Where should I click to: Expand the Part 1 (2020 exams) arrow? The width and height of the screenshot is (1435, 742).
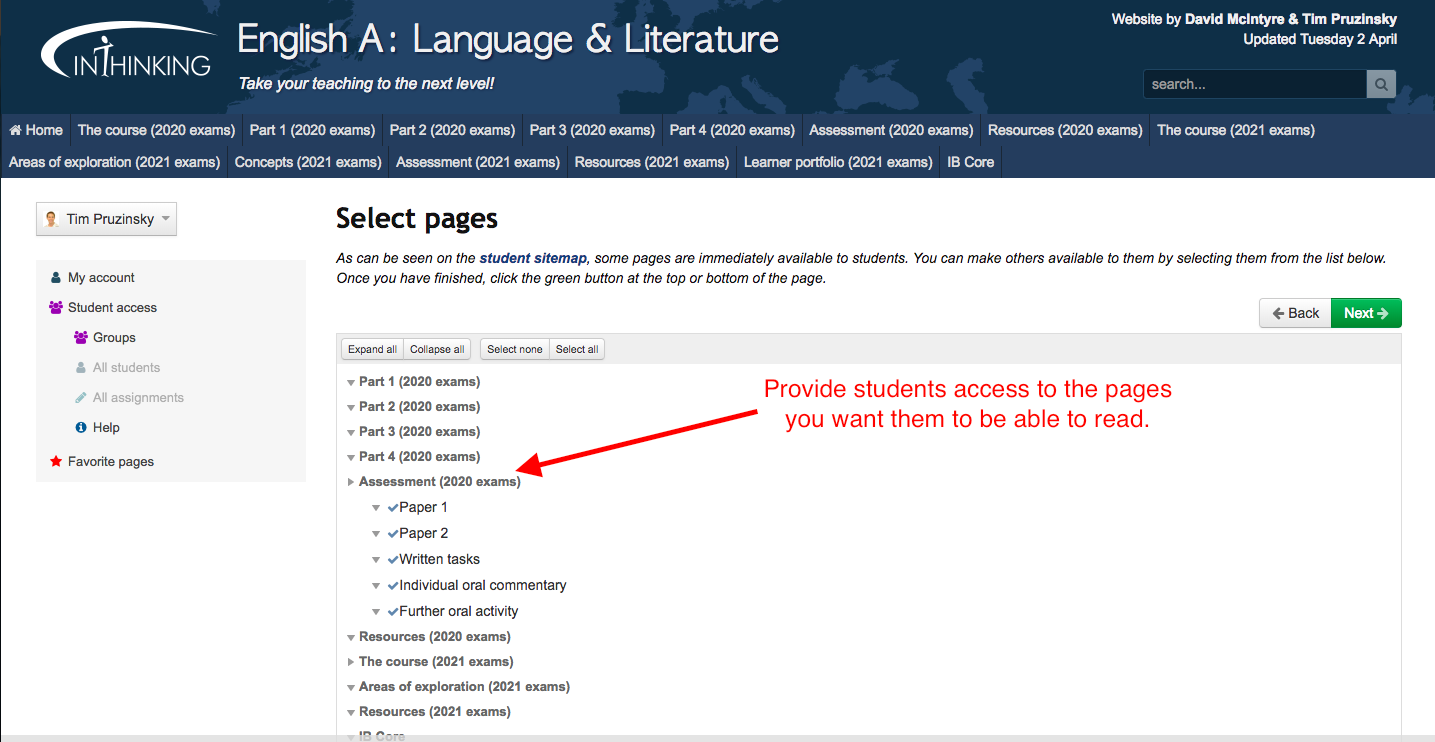351,382
